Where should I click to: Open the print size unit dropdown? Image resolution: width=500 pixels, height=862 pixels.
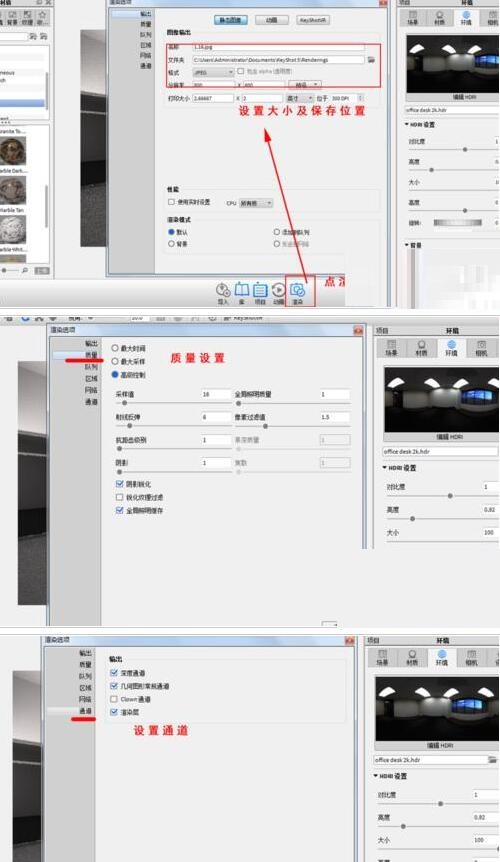(x=299, y=98)
